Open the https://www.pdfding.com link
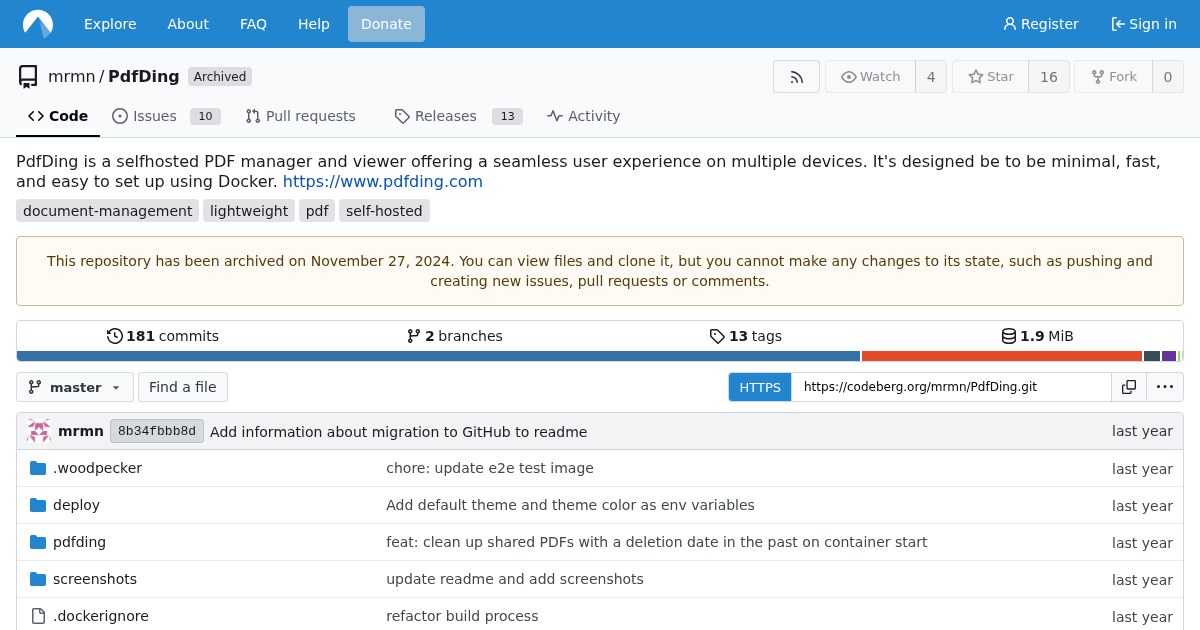The height and width of the screenshot is (630, 1200). [x=383, y=181]
